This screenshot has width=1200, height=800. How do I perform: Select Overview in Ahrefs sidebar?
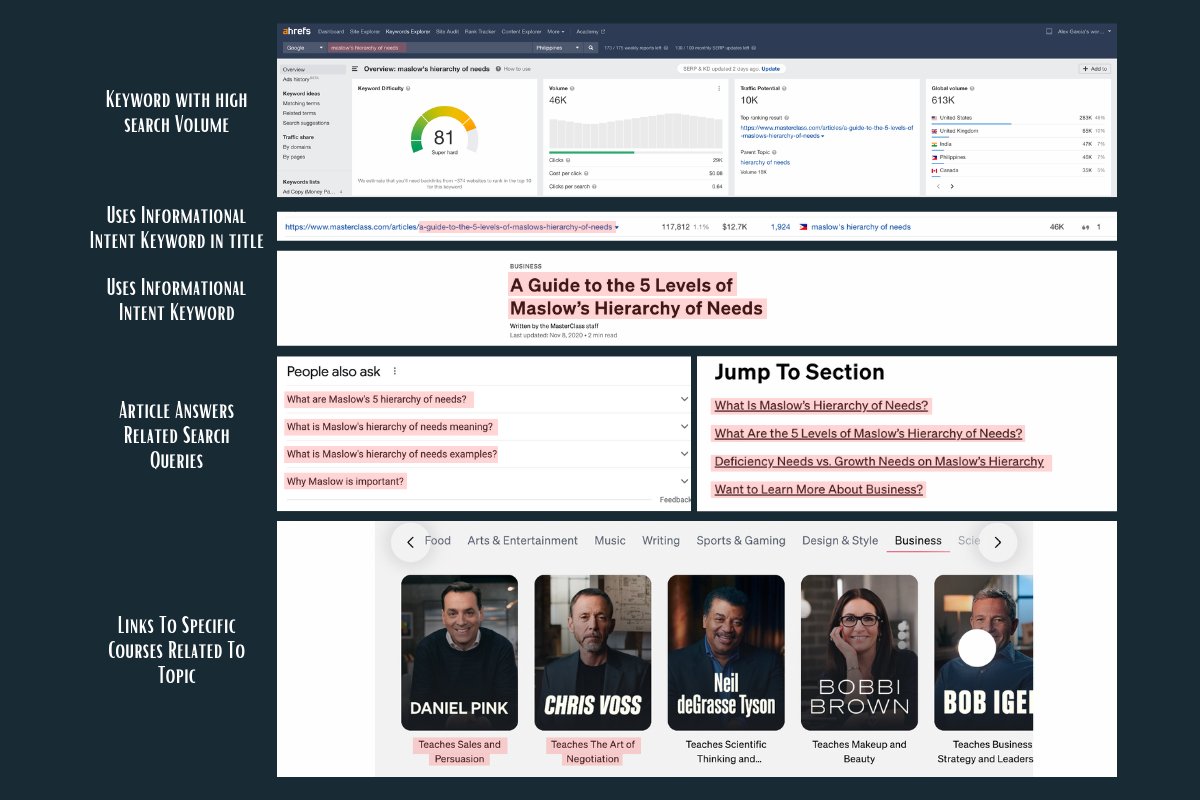[x=313, y=69]
